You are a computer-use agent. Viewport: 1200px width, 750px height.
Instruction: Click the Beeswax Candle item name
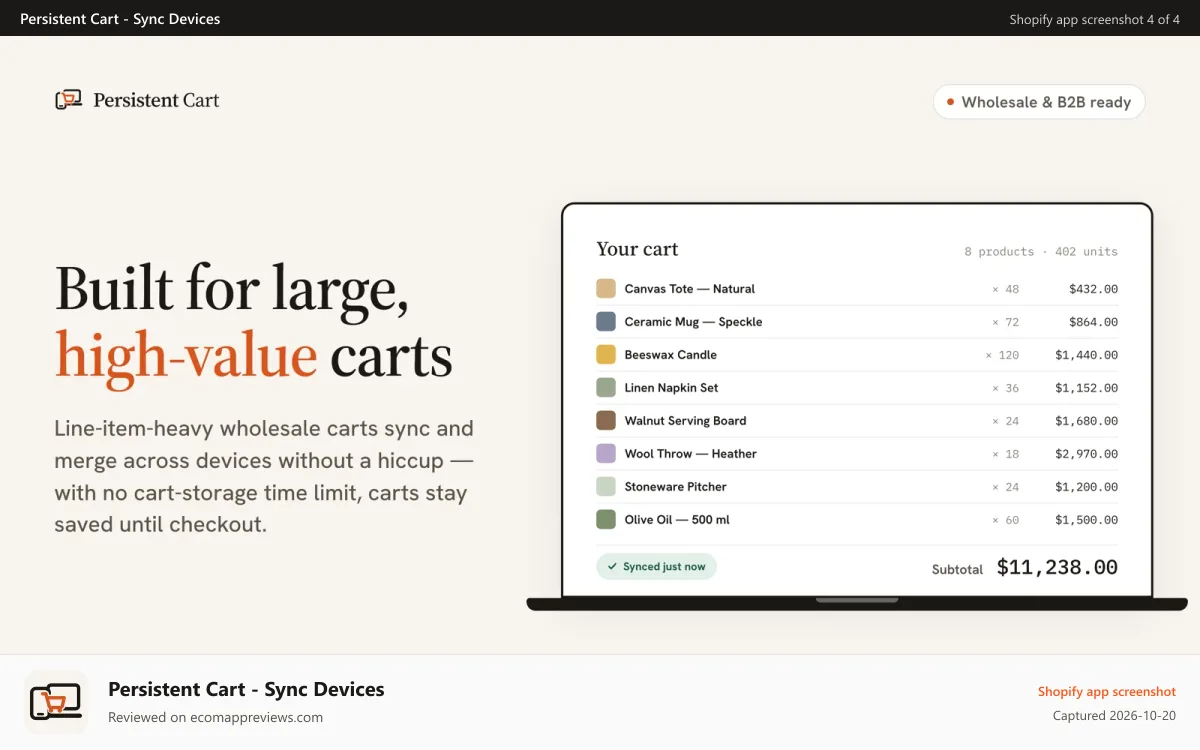point(671,355)
